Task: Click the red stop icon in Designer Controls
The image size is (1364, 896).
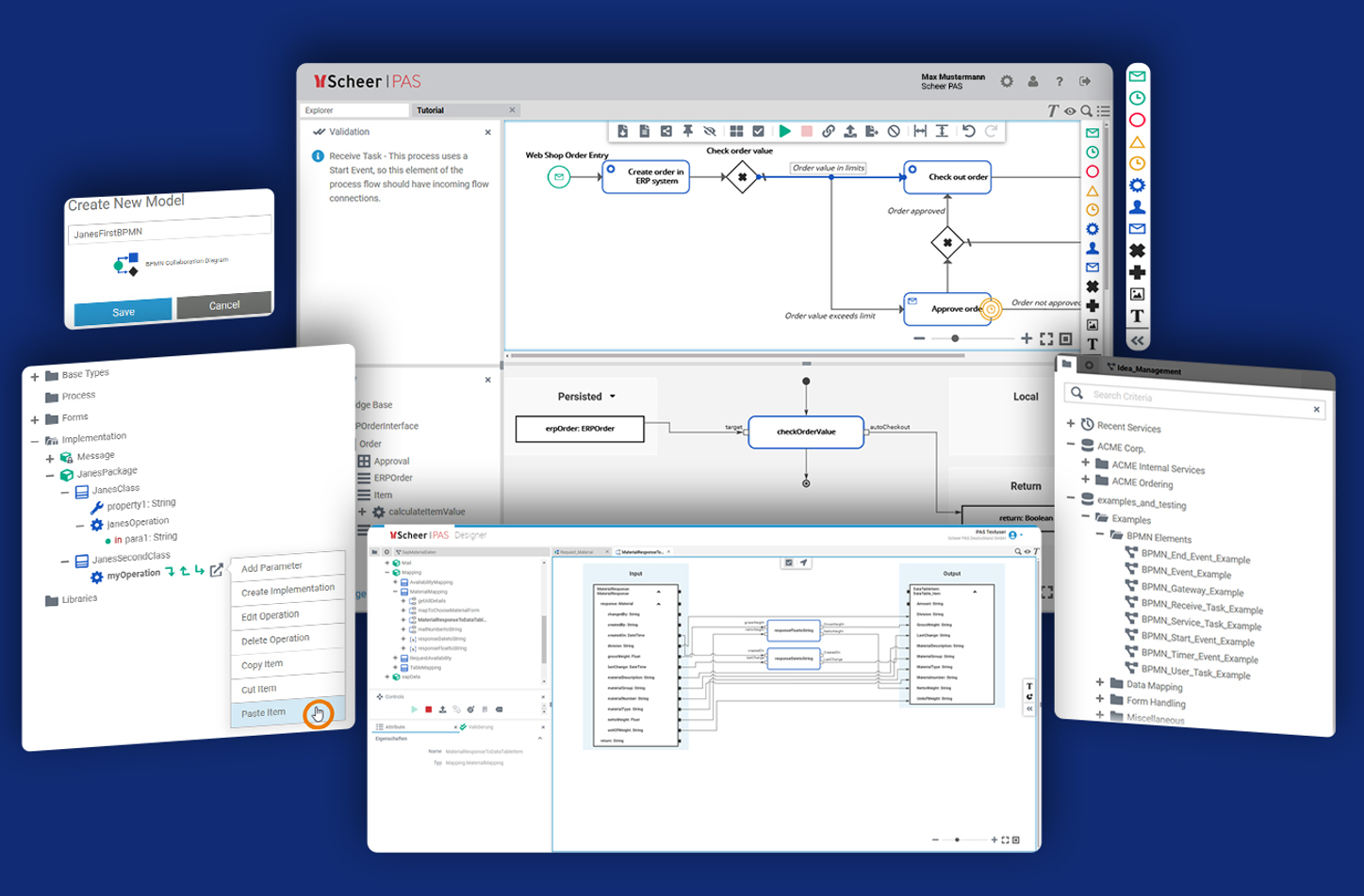Action: click(429, 709)
